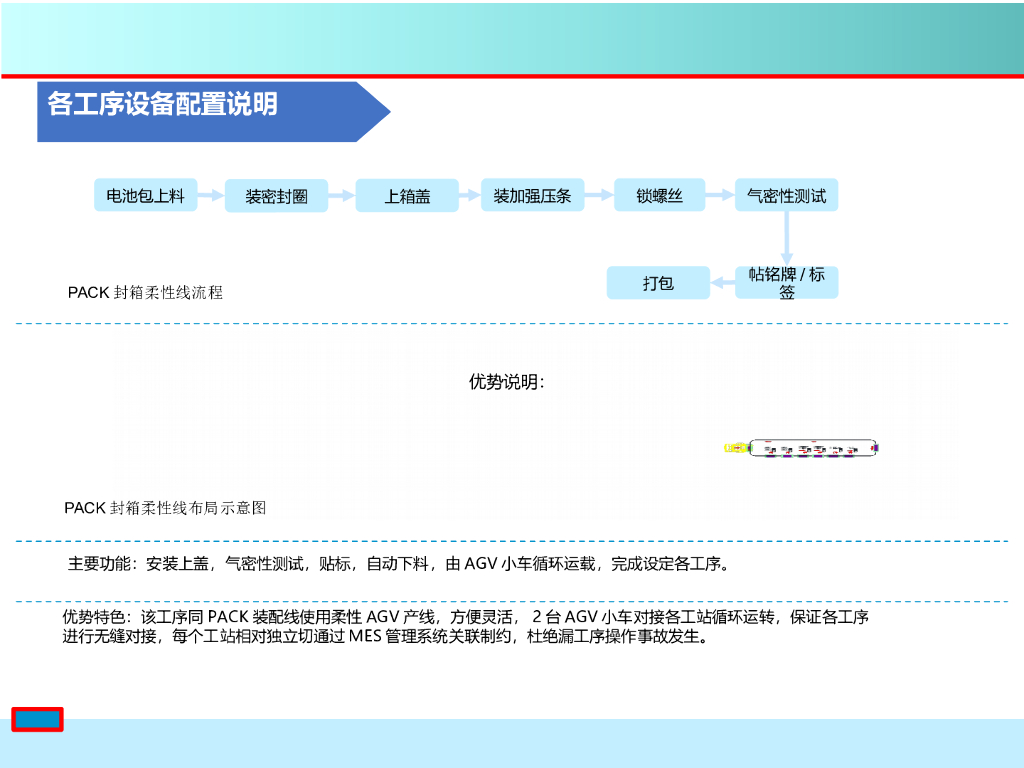Click the 锁螺丝 step box
This screenshot has width=1024, height=768.
[659, 195]
